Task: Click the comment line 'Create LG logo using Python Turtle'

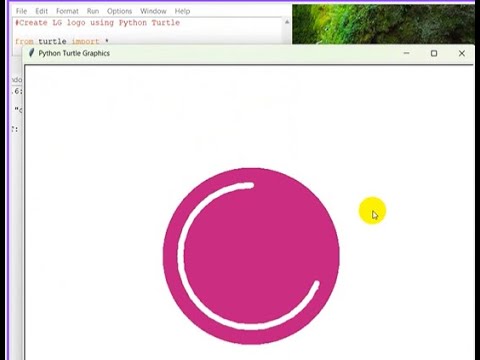Action: tap(98, 23)
